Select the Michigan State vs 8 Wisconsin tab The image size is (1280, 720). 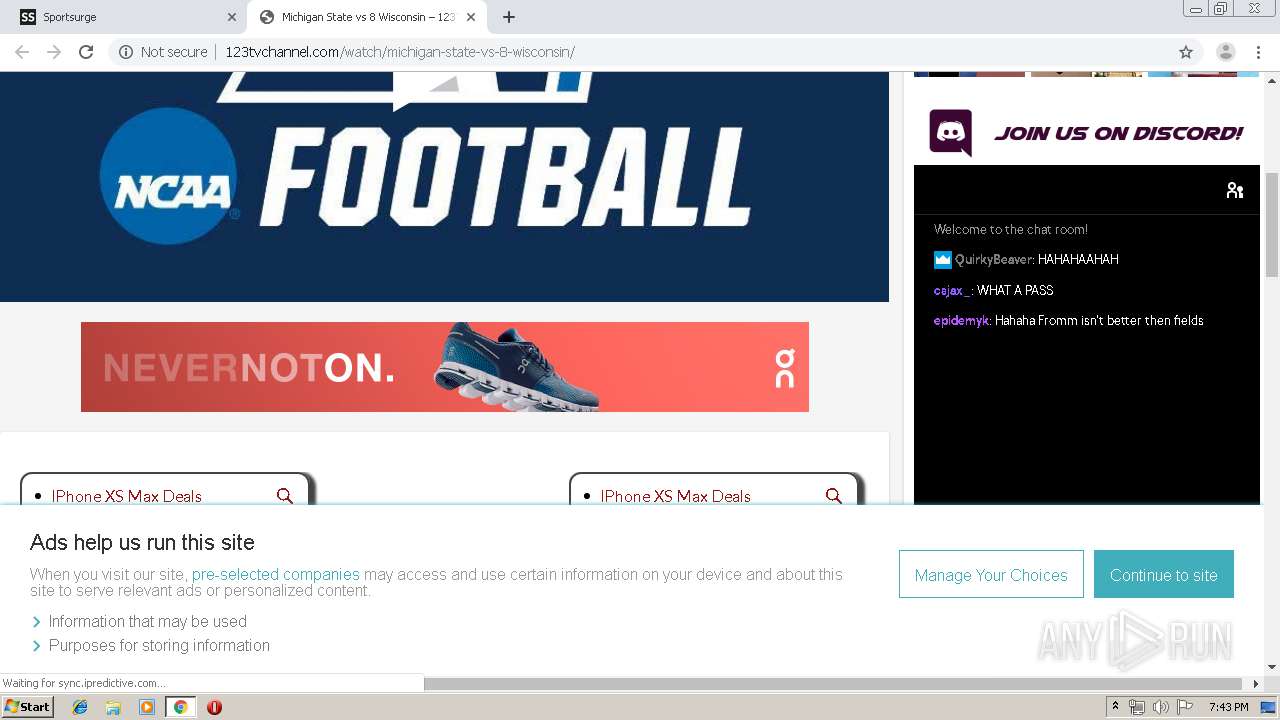click(x=367, y=17)
